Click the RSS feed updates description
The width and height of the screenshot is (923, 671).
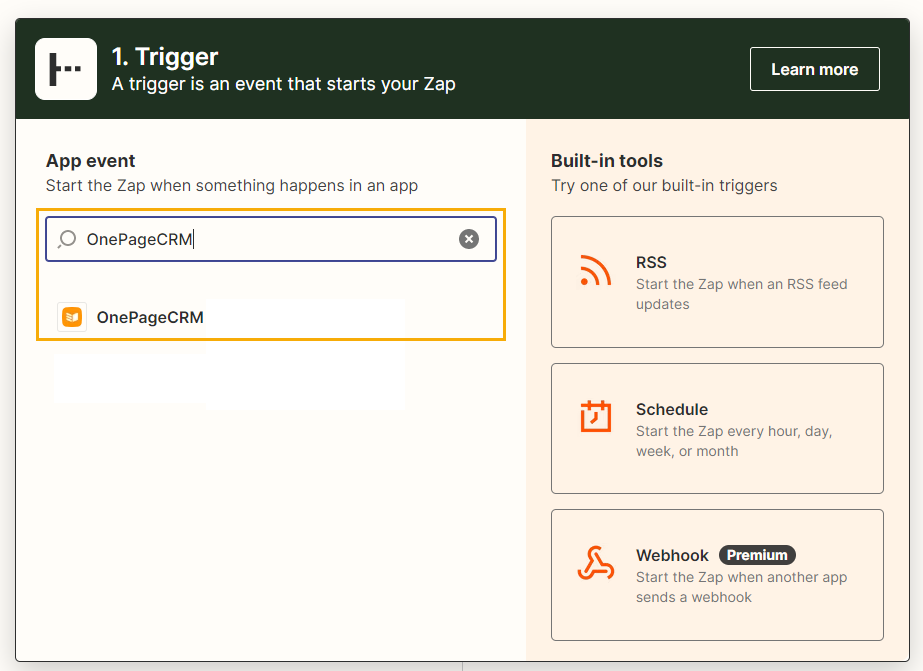742,294
